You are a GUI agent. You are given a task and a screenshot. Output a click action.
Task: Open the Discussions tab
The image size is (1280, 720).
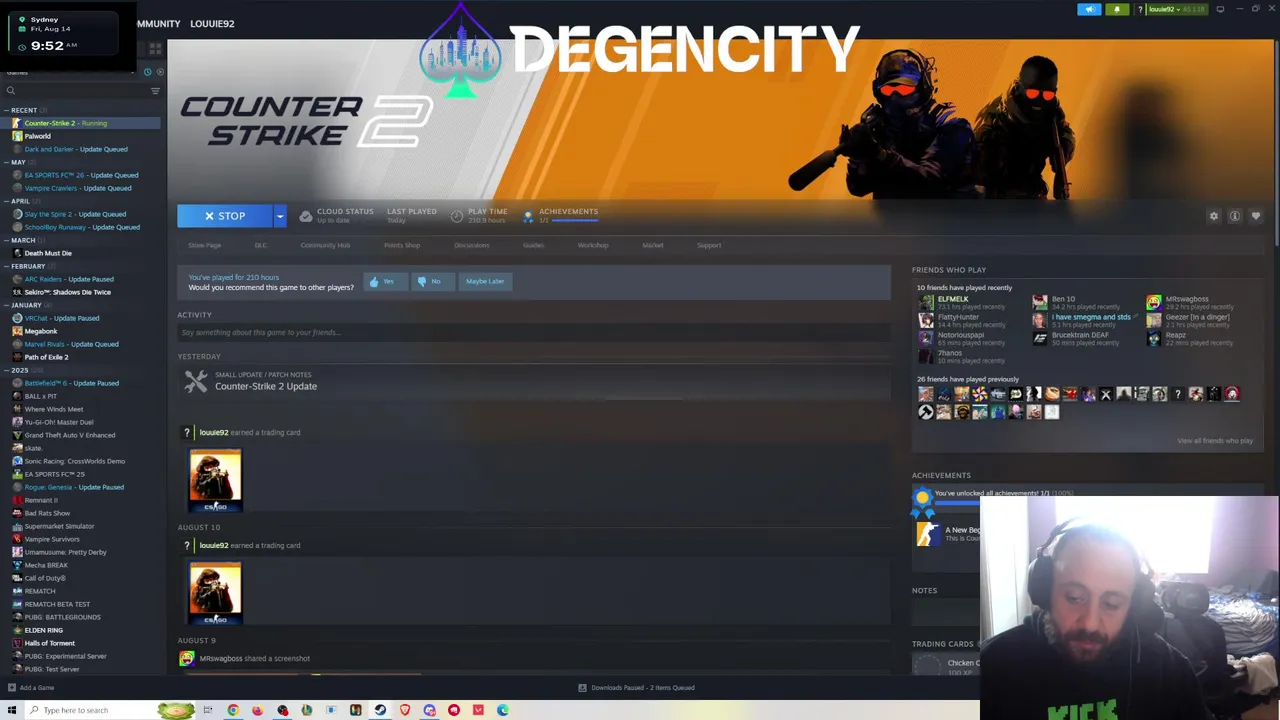tap(472, 245)
